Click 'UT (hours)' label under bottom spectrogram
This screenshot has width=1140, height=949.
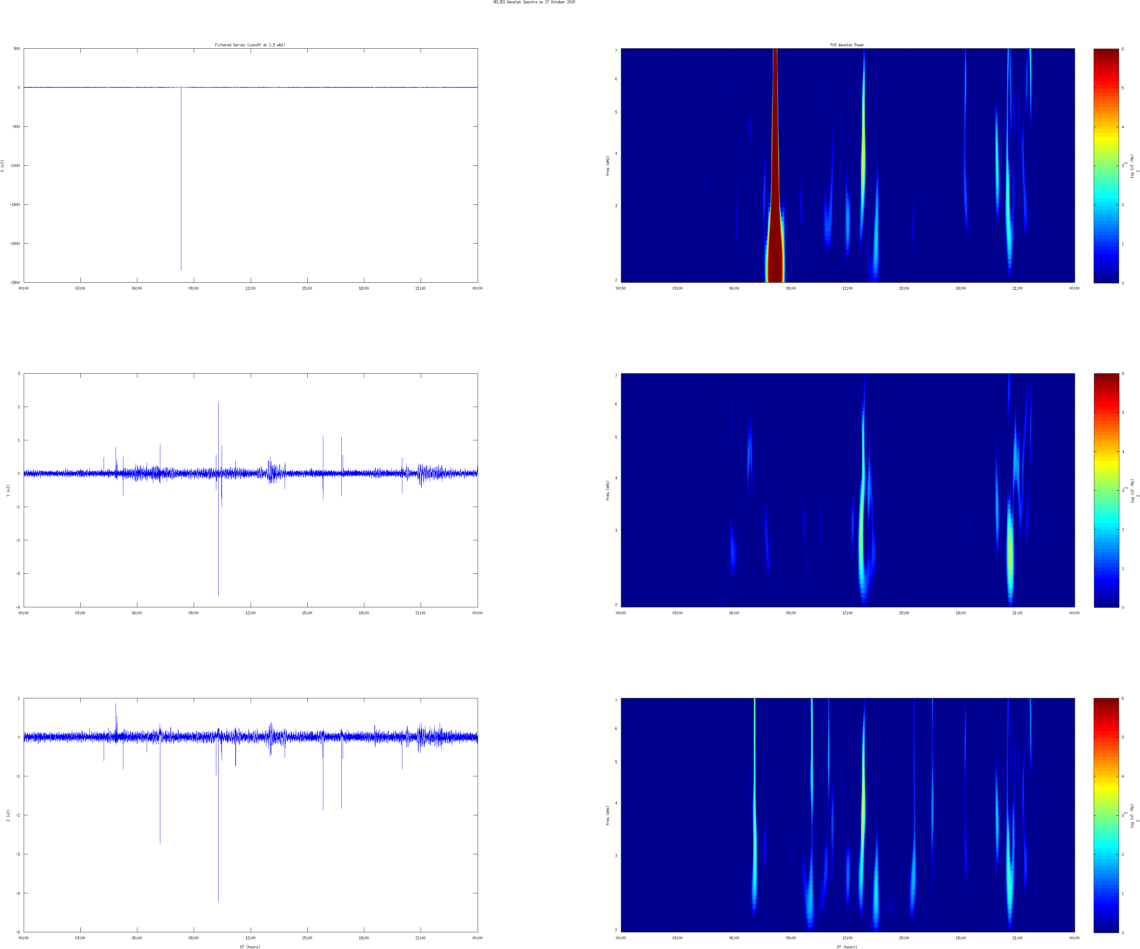[847, 947]
